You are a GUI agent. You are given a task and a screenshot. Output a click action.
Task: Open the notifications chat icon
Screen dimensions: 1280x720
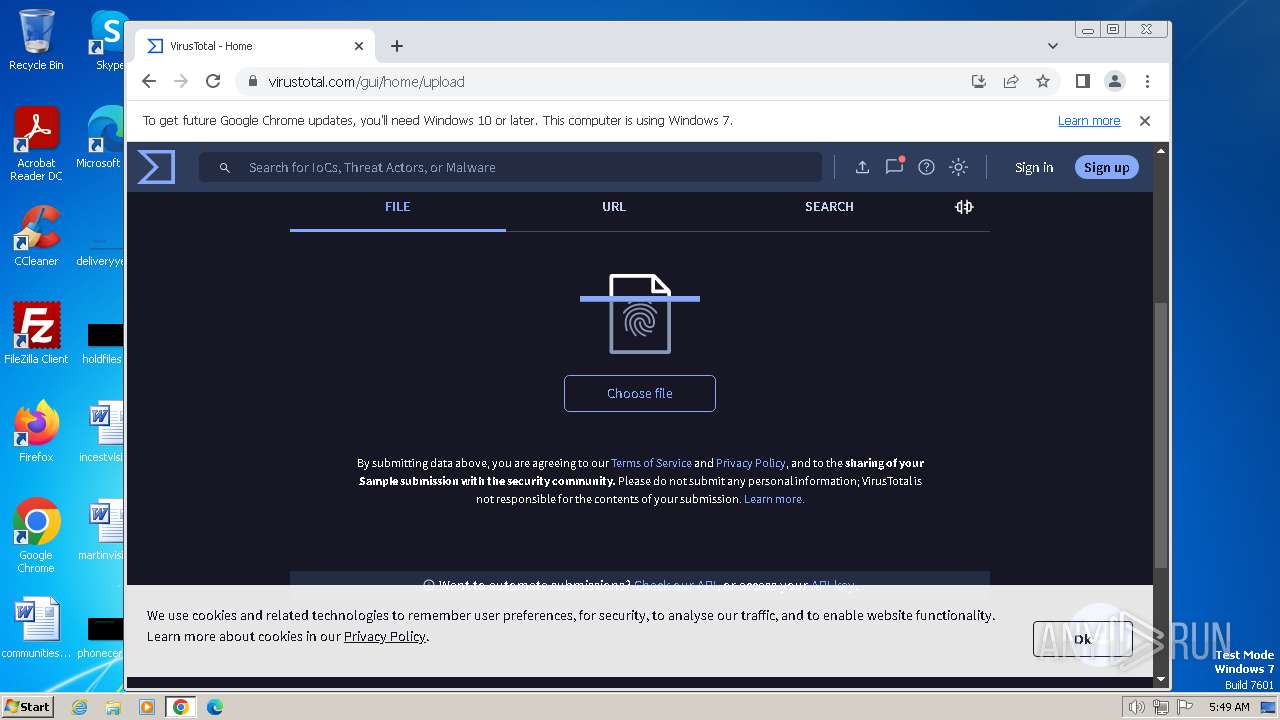tap(894, 167)
